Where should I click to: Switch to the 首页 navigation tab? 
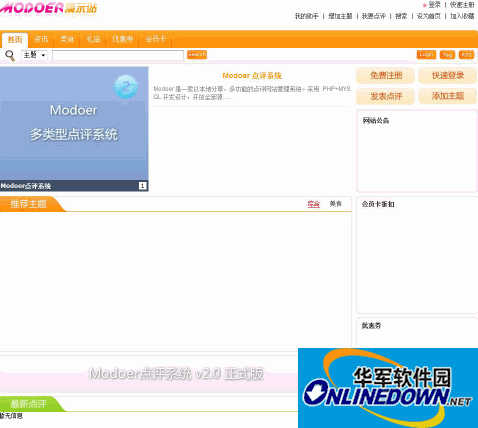[15, 40]
